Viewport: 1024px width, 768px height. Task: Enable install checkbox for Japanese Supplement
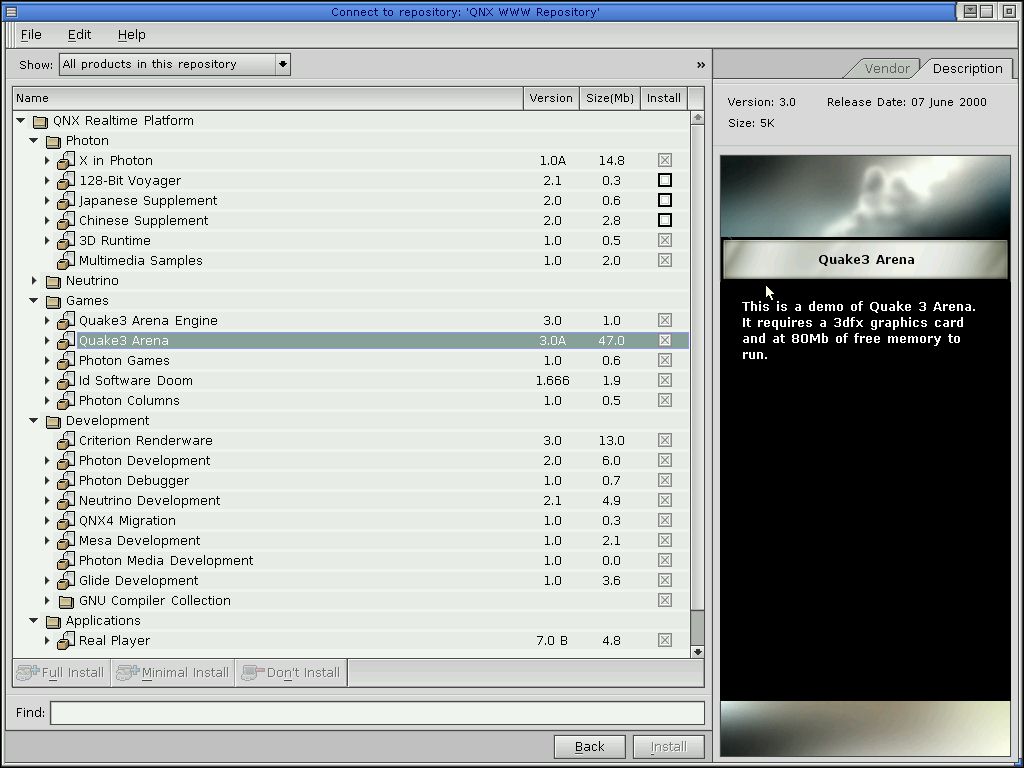[x=664, y=201]
